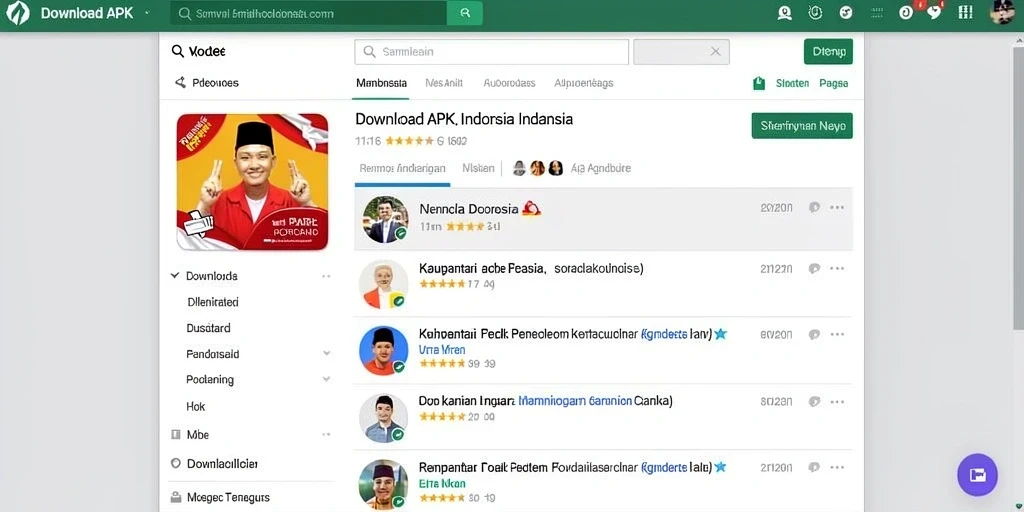Switch to the Mambnsata tab
Viewport: 1024px width, 512px height.
pyautogui.click(x=381, y=83)
